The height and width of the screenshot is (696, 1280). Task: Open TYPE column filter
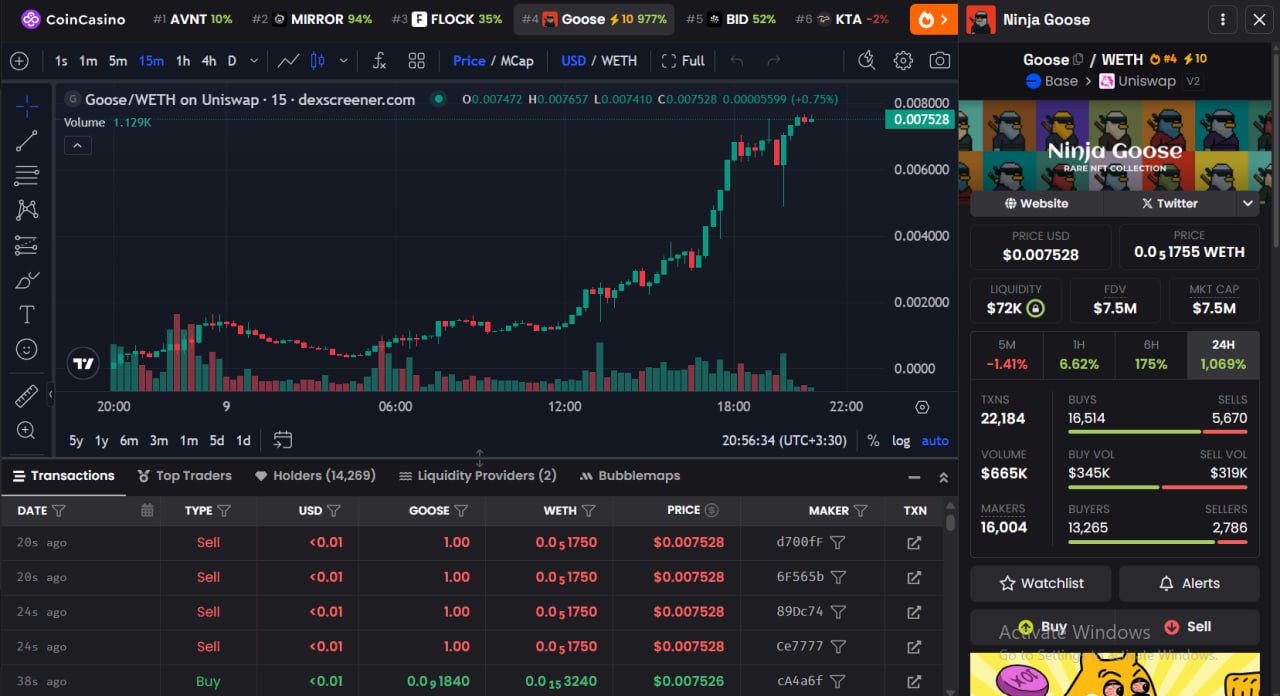[224, 510]
